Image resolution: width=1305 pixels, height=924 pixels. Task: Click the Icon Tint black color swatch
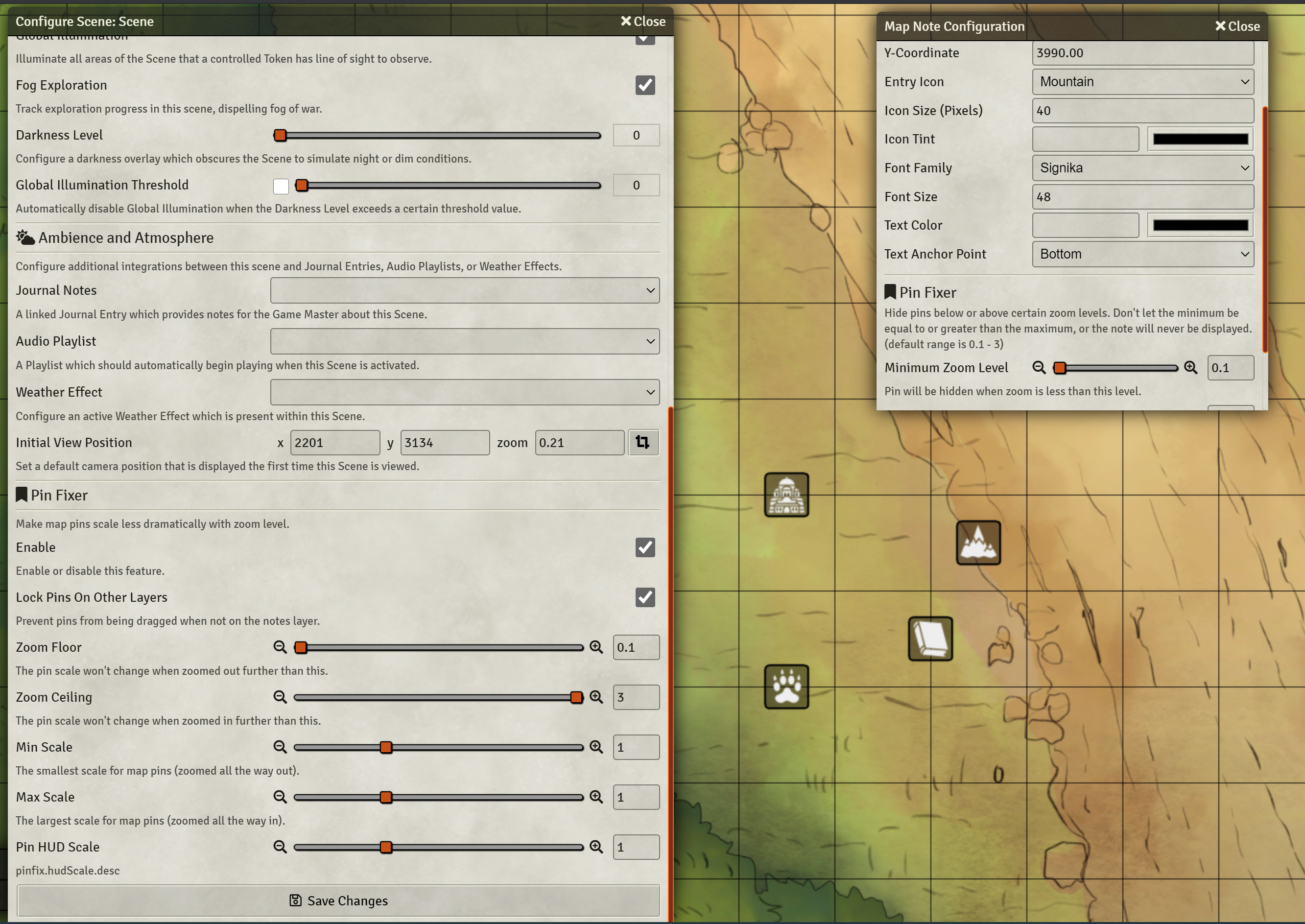coord(1200,140)
